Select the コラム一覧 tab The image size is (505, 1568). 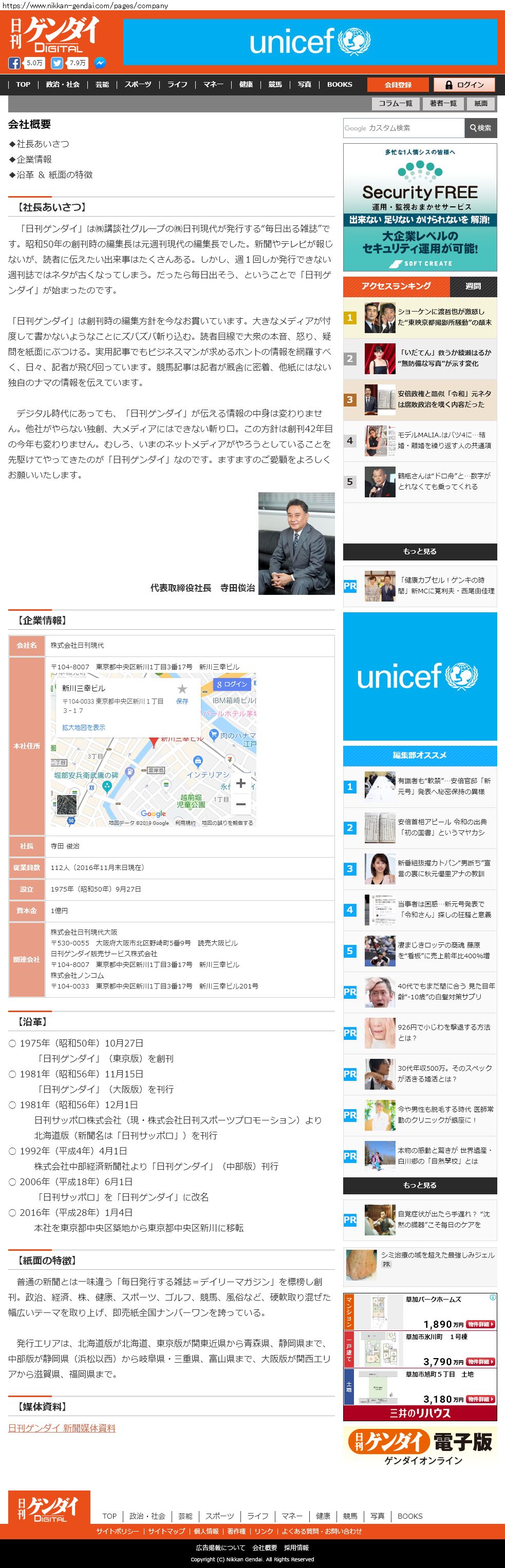396,104
